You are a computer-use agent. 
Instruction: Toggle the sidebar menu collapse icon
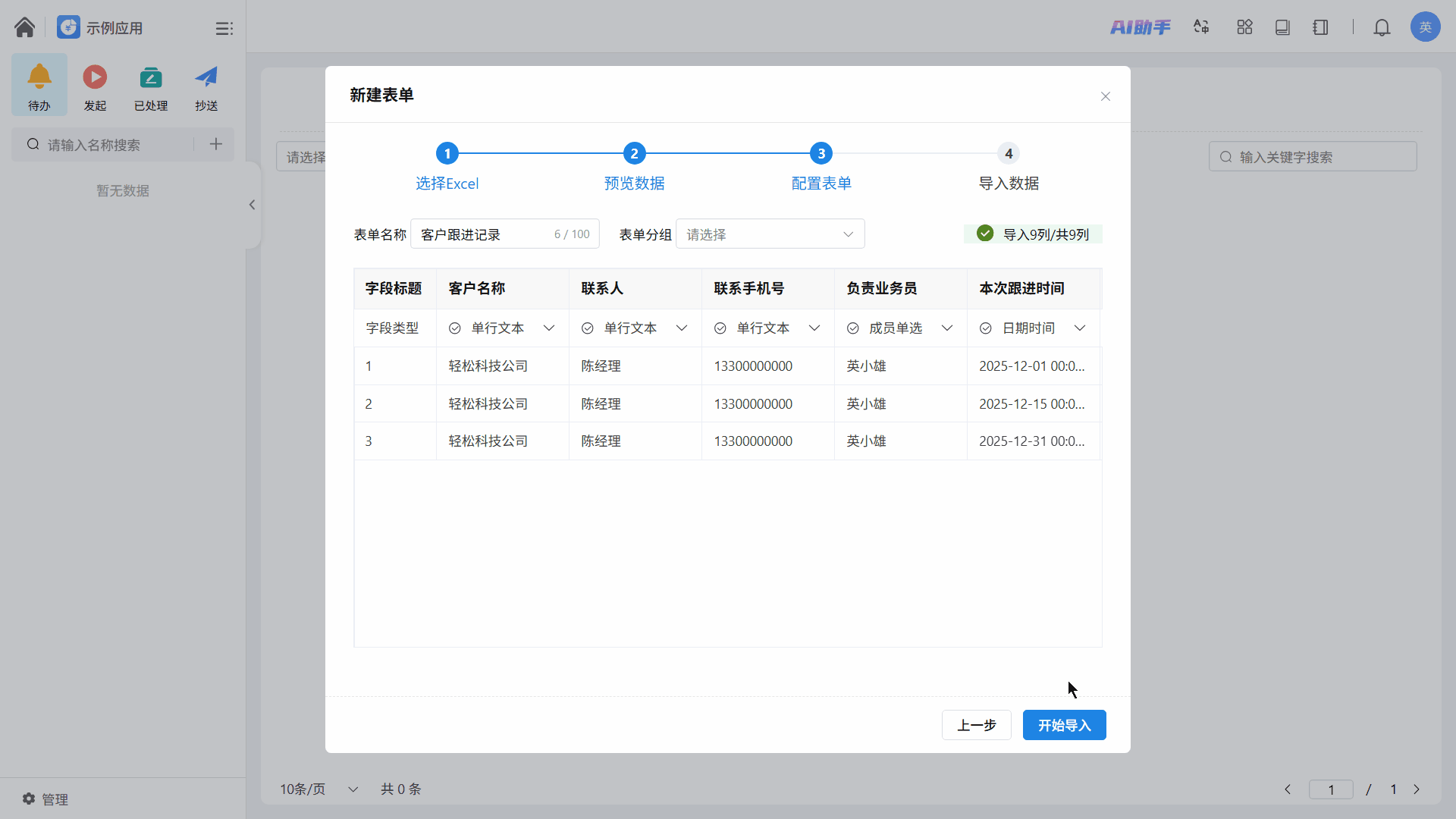[x=224, y=28]
